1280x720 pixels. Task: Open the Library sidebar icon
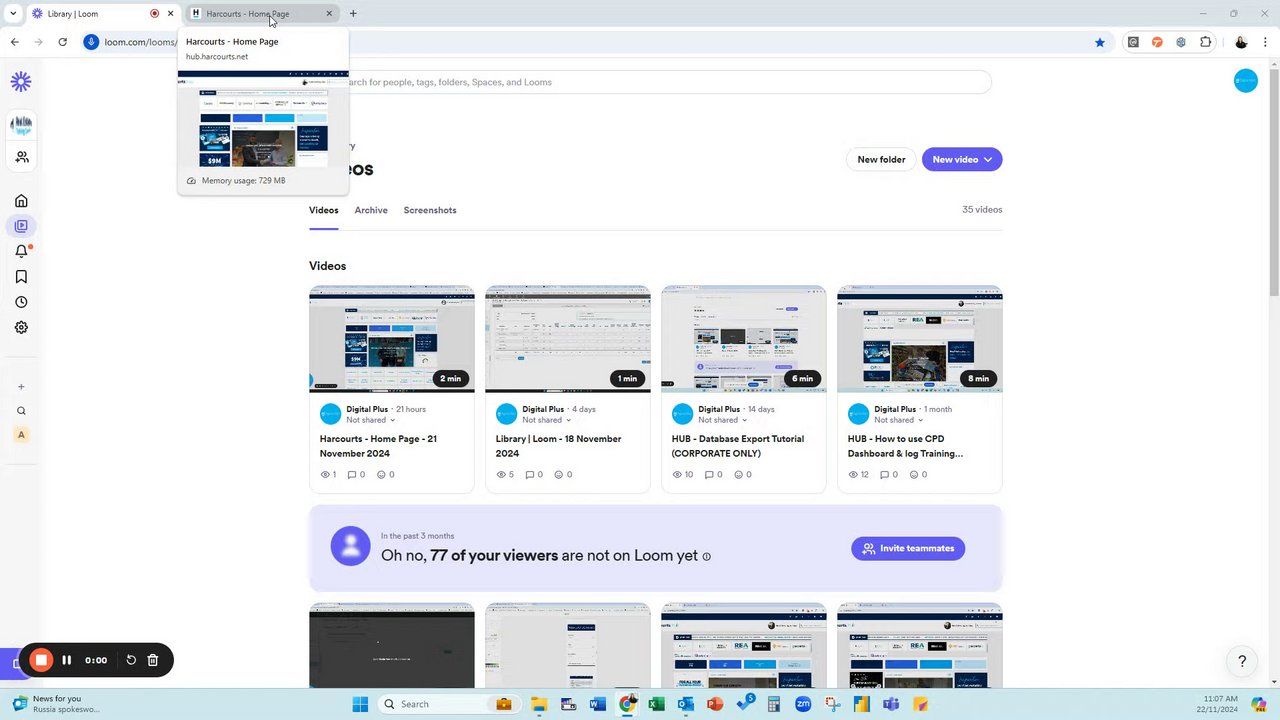tap(21, 226)
